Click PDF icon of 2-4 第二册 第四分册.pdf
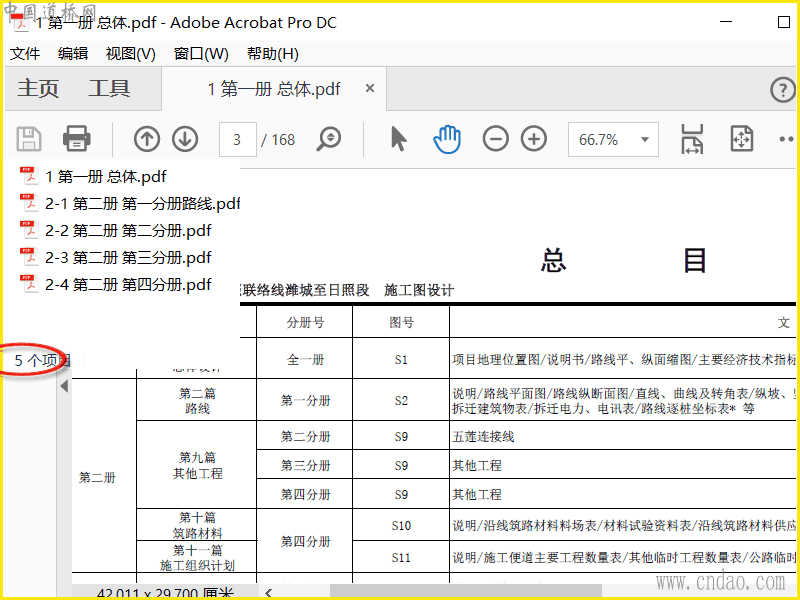Viewport: 800px width, 600px height. 29,284
